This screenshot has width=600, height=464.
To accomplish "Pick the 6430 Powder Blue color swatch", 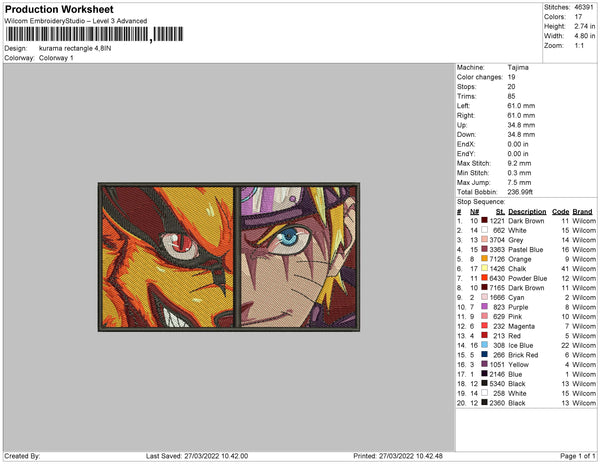I will click(x=484, y=278).
